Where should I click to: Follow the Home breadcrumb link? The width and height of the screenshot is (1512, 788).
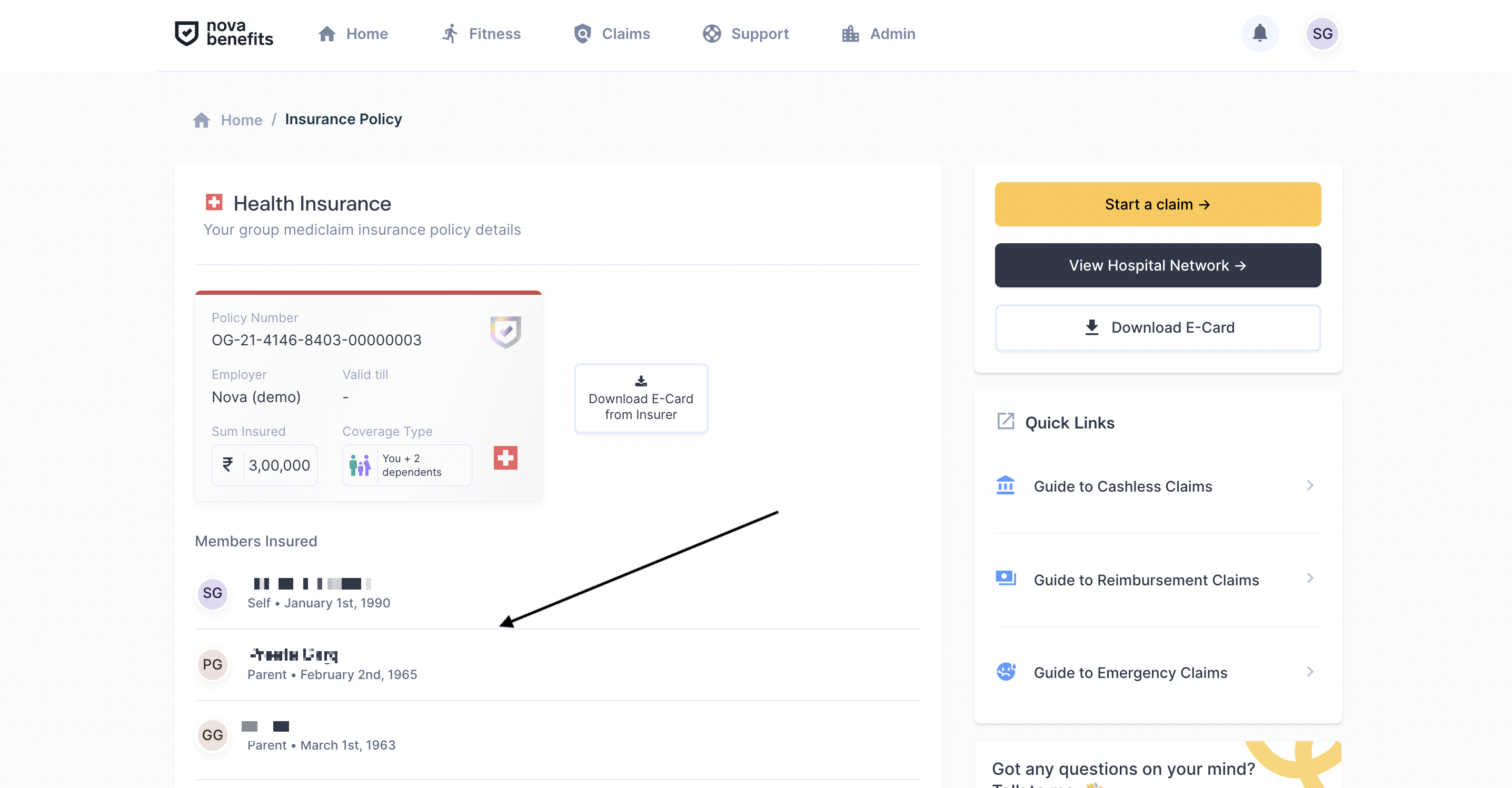241,119
